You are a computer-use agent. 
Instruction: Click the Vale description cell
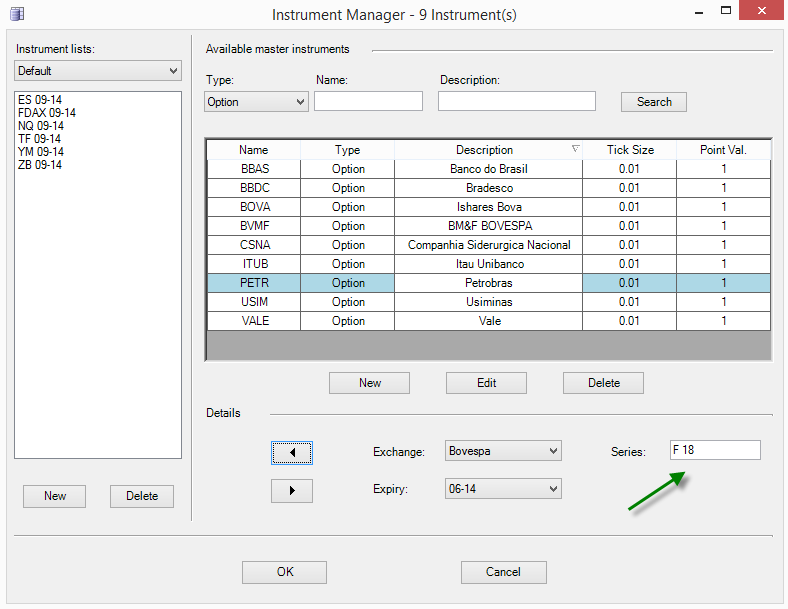click(x=488, y=321)
